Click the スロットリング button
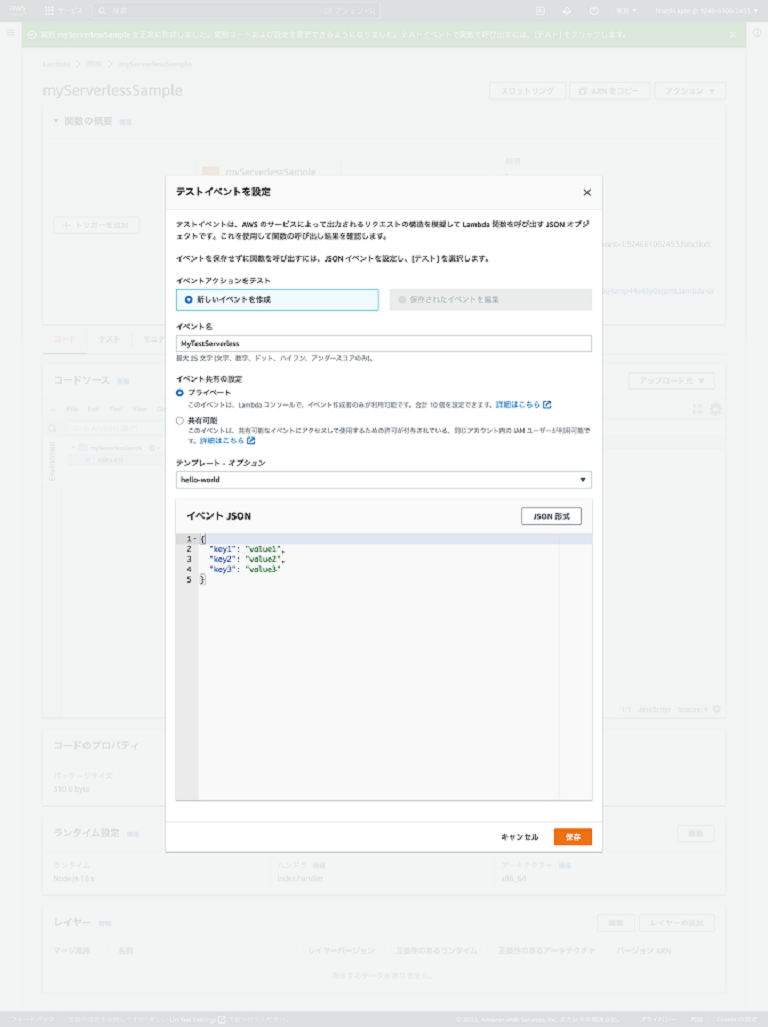The image size is (768, 1027). click(527, 91)
